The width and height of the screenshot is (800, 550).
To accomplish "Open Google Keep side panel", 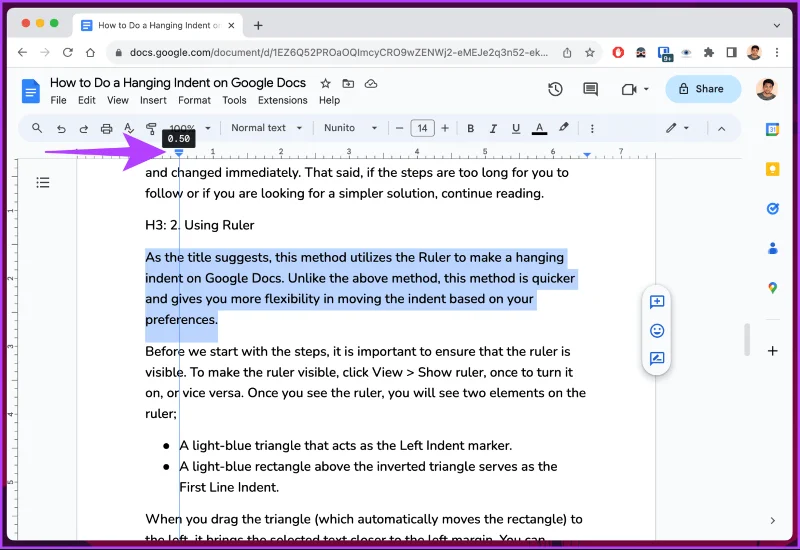I will [x=772, y=169].
